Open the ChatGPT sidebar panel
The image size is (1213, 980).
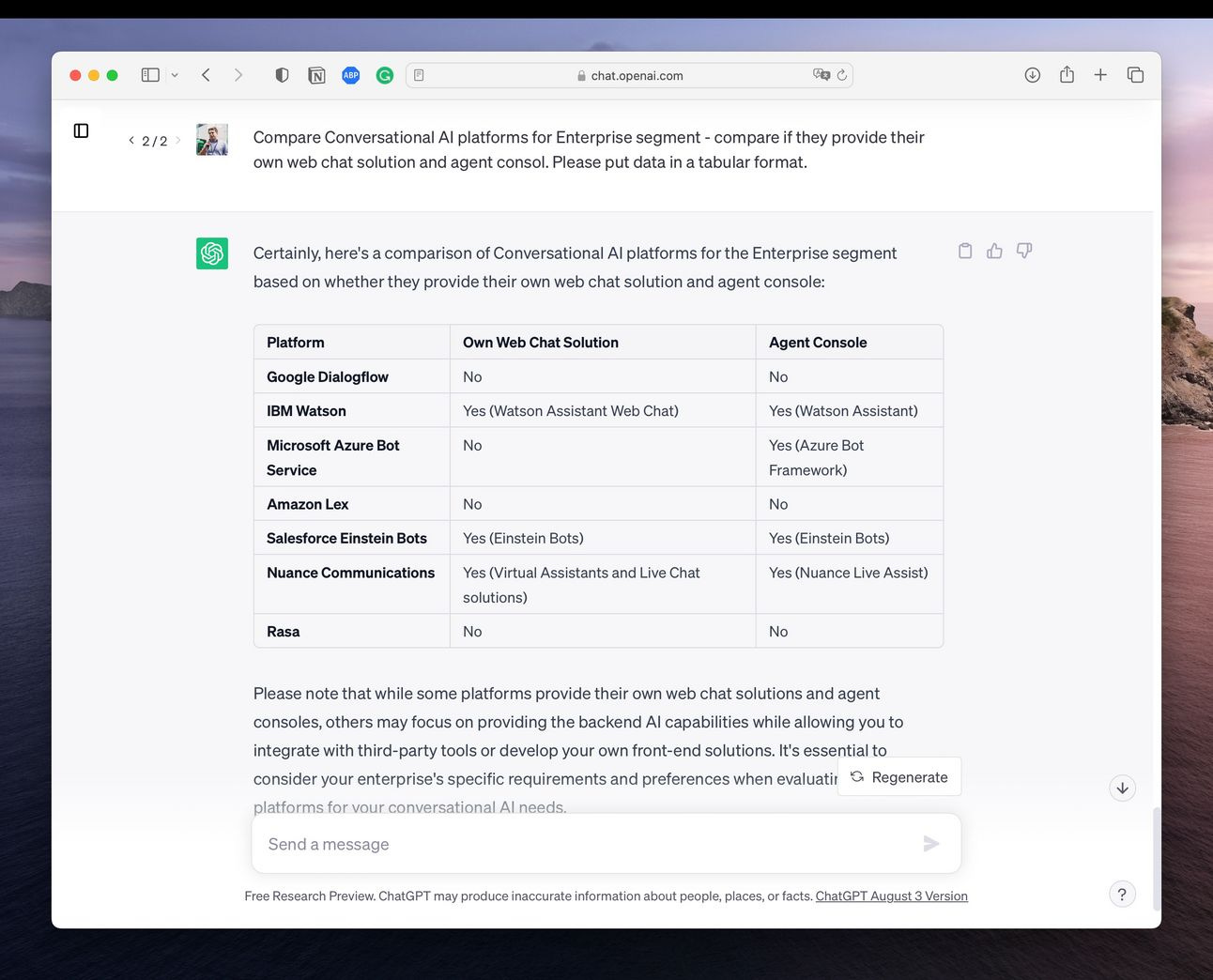[x=82, y=130]
